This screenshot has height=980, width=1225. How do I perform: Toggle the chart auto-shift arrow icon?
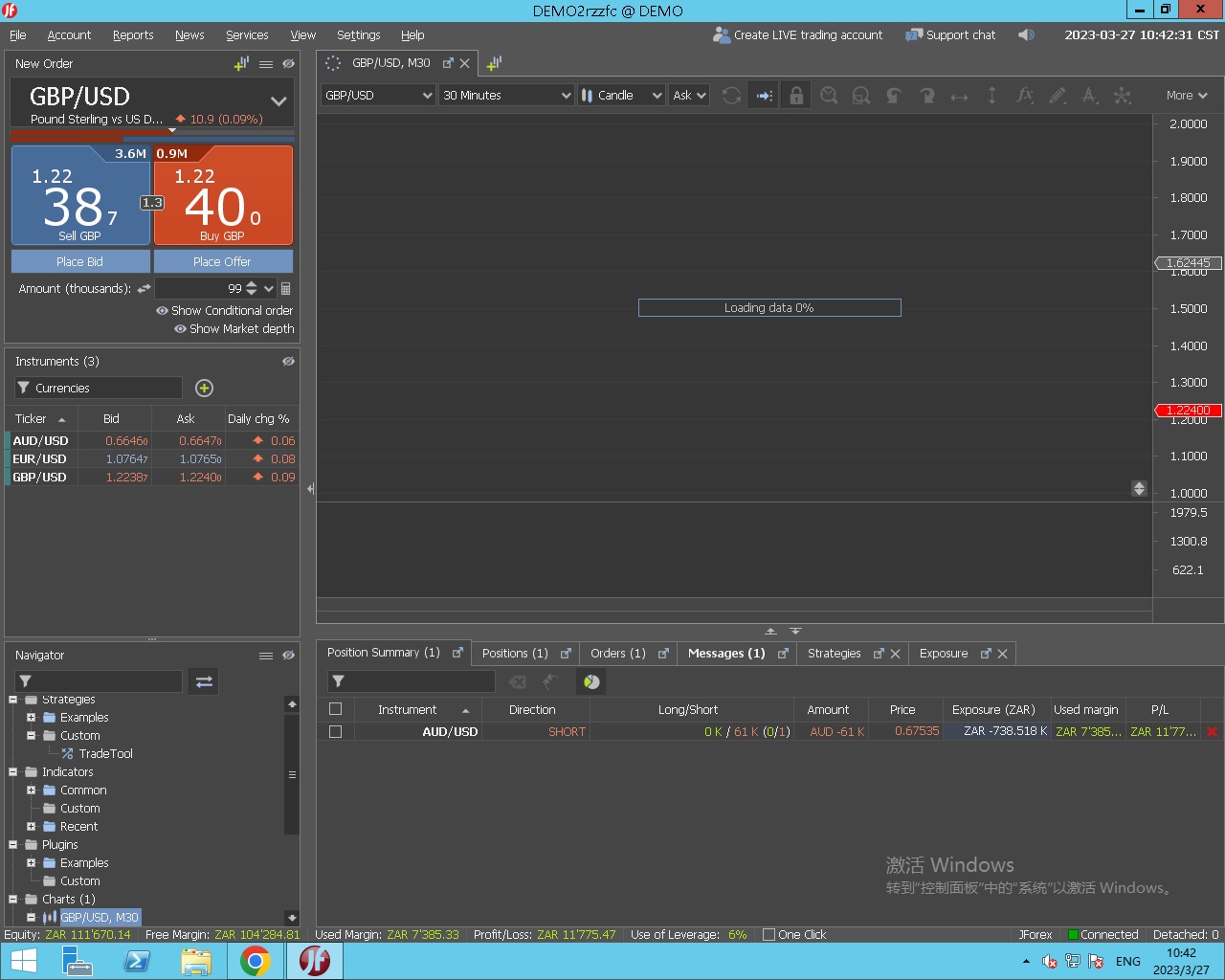[x=764, y=96]
